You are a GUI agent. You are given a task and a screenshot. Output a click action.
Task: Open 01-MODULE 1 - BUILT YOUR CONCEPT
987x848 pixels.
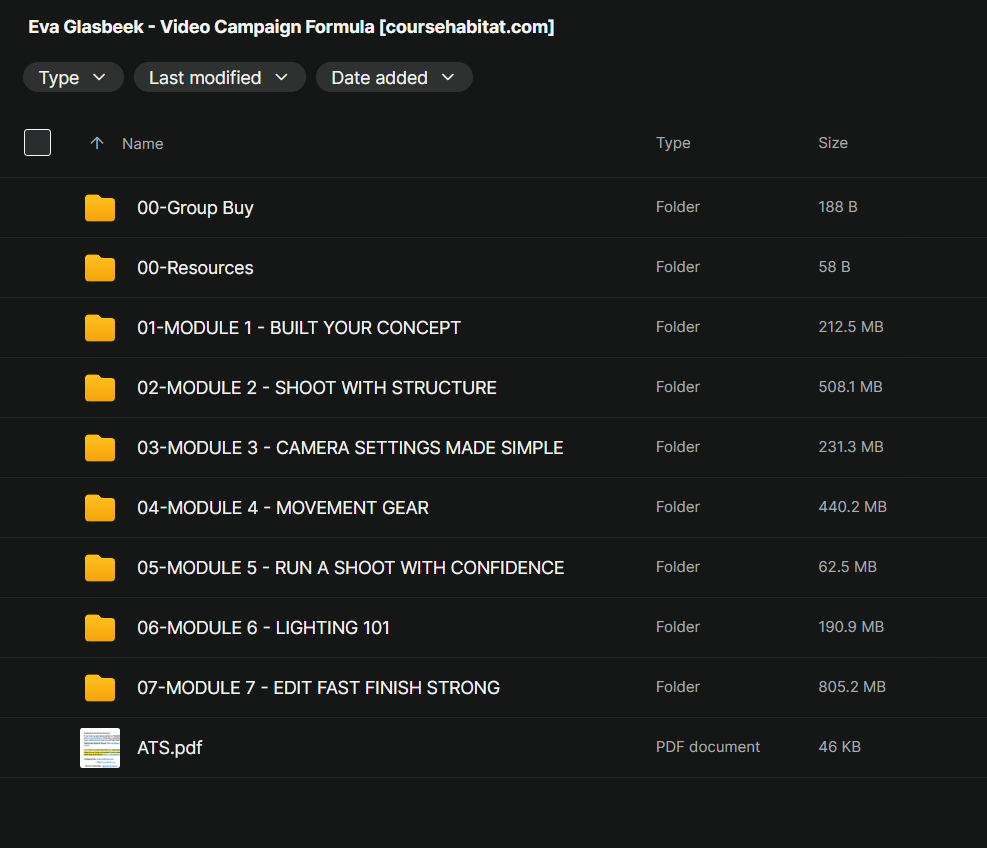299,327
